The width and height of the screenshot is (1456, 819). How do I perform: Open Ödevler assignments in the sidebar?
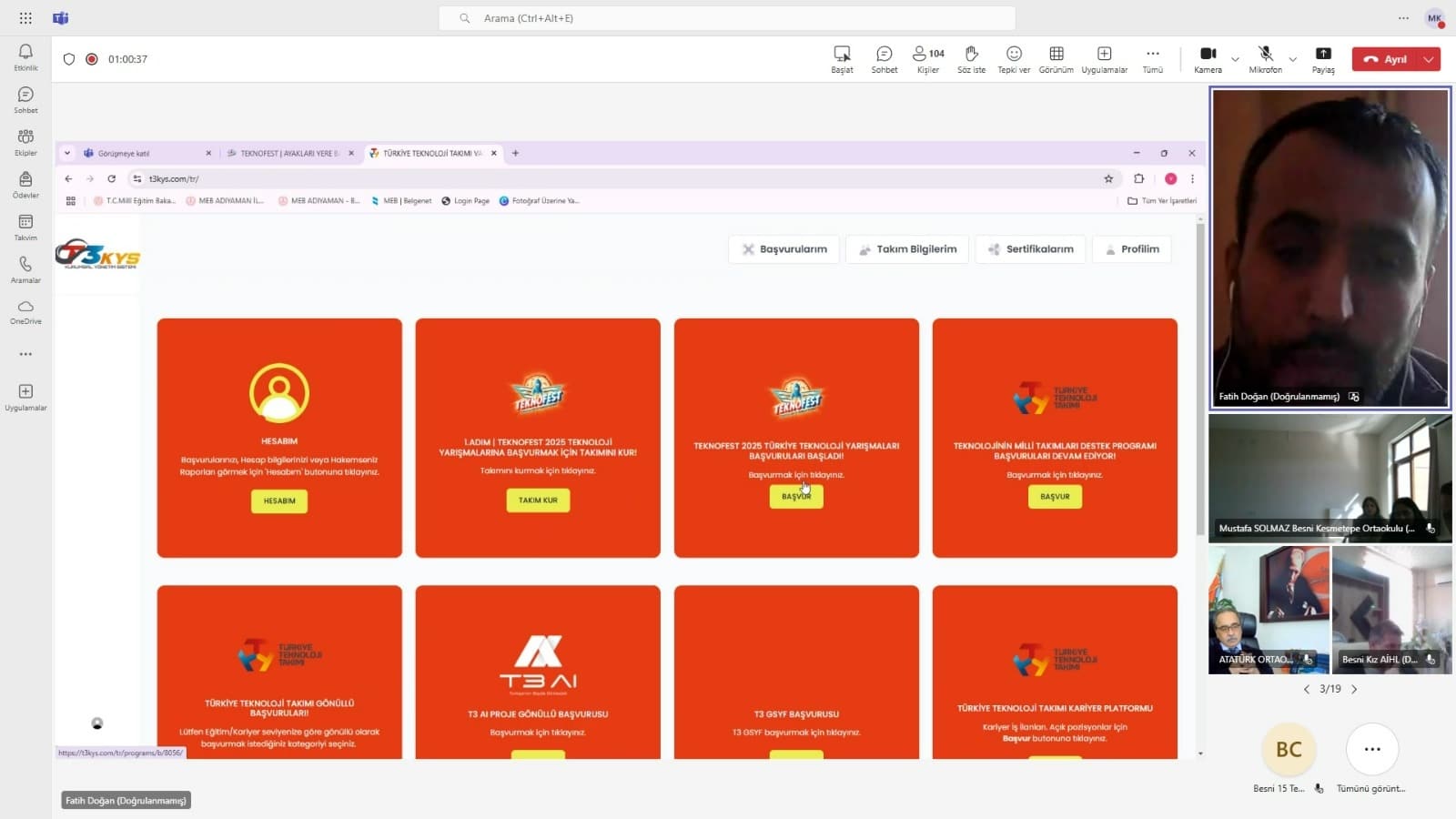[25, 185]
